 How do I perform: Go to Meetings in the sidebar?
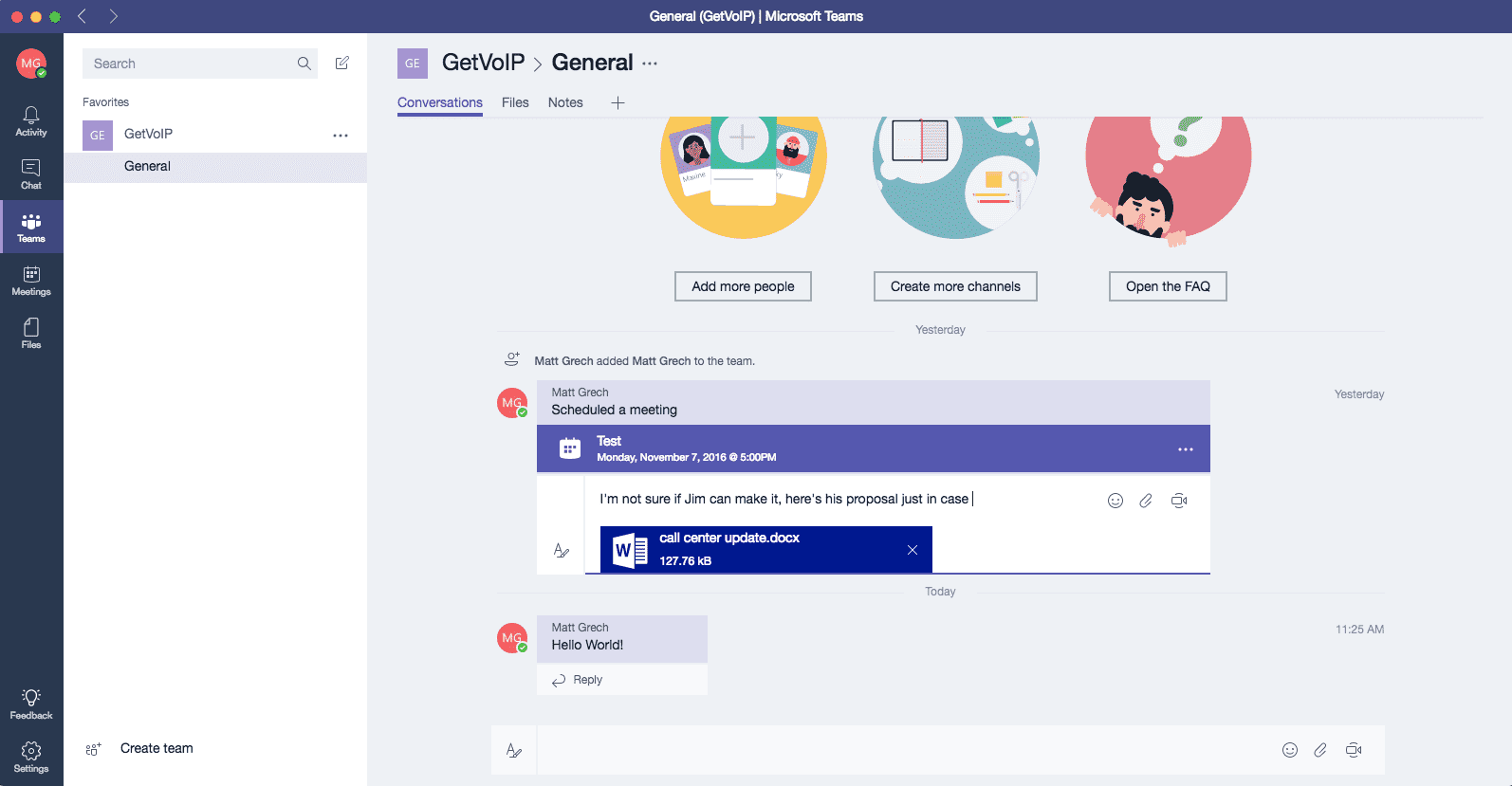click(x=31, y=281)
